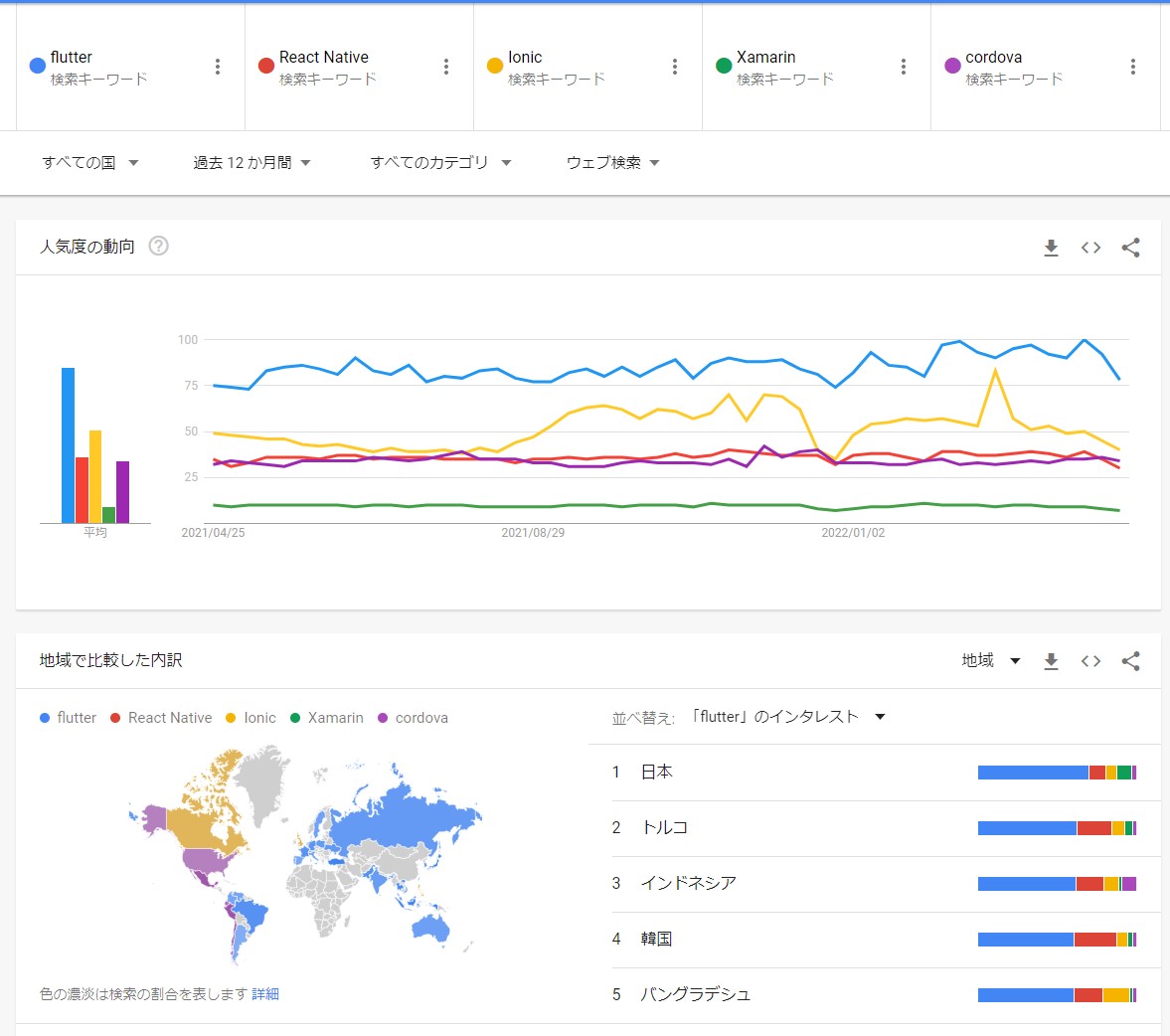Click the blue flutter average bar
The width and height of the screenshot is (1170, 1036).
coord(68,444)
